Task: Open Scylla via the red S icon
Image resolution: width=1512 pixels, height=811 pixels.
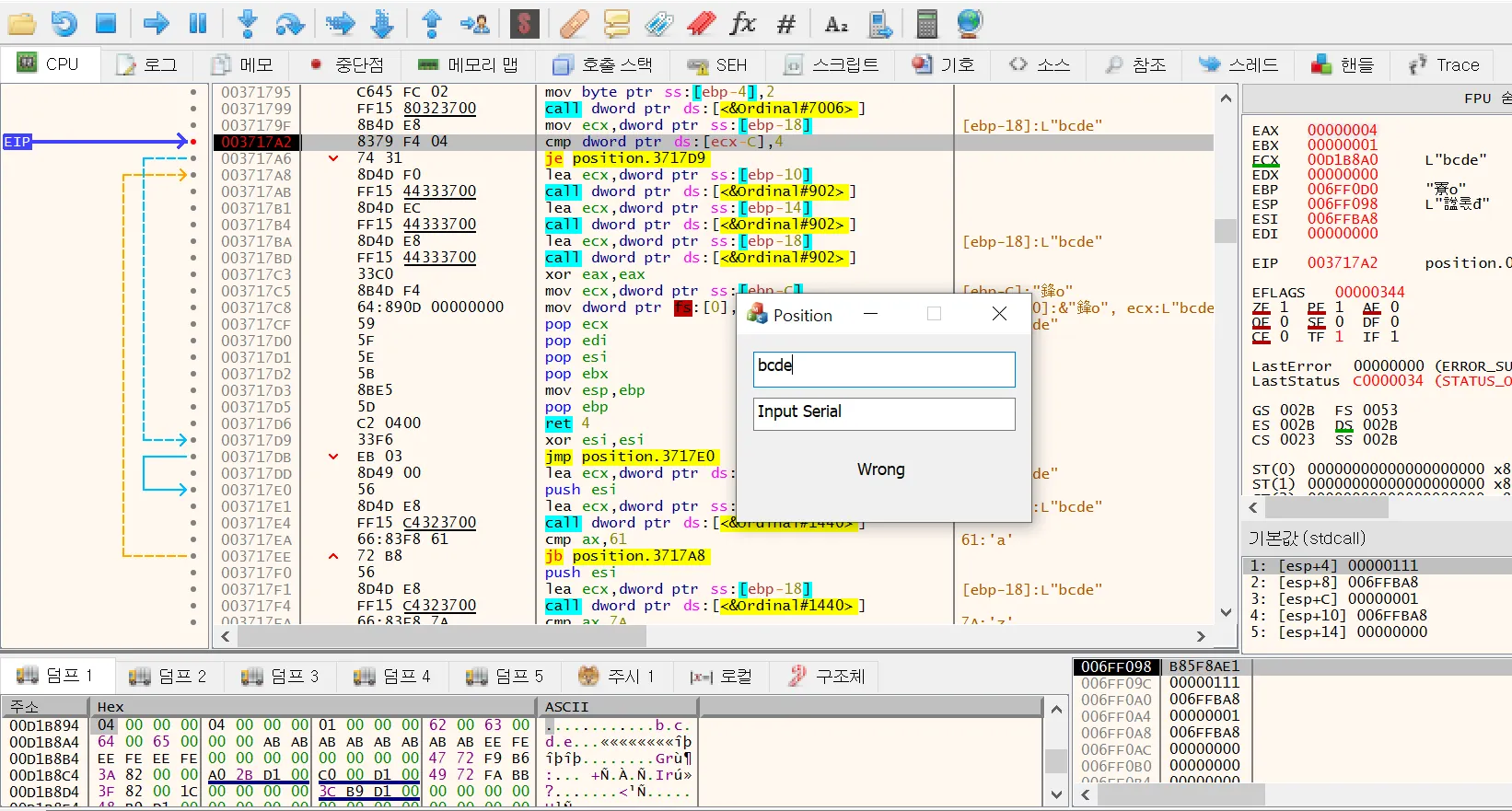Action: tap(524, 24)
